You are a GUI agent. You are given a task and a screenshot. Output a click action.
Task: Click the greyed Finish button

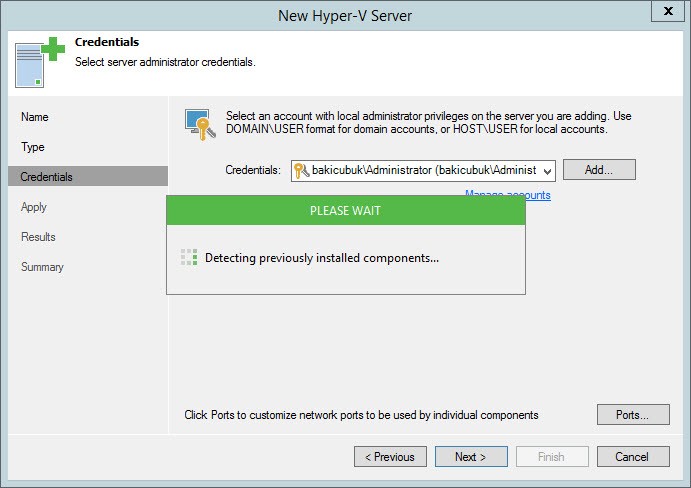552,457
